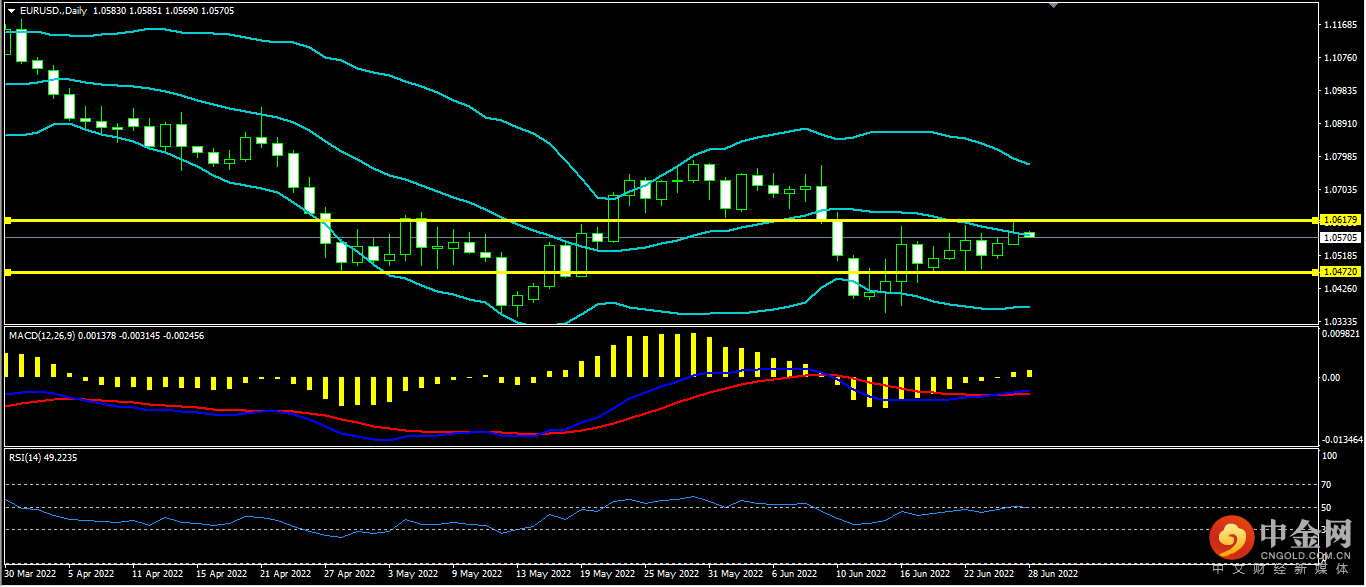Click the 6 Jun 2022 date label
Screen dimensions: 1366x587
796,575
